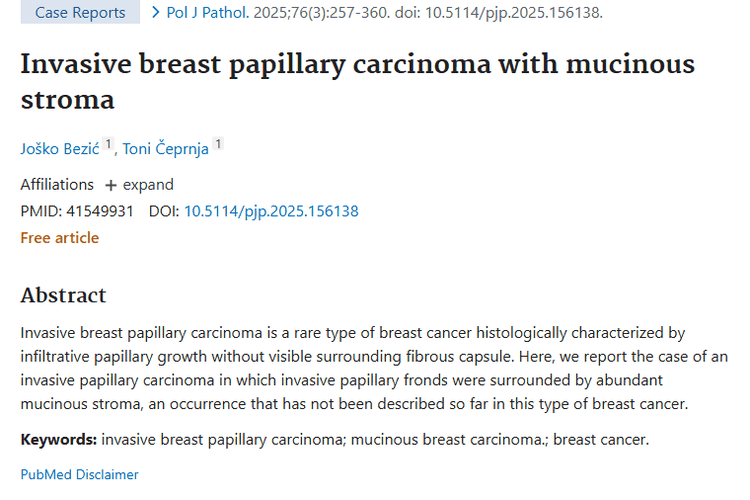Click the bold Keywords label

(x=58, y=439)
